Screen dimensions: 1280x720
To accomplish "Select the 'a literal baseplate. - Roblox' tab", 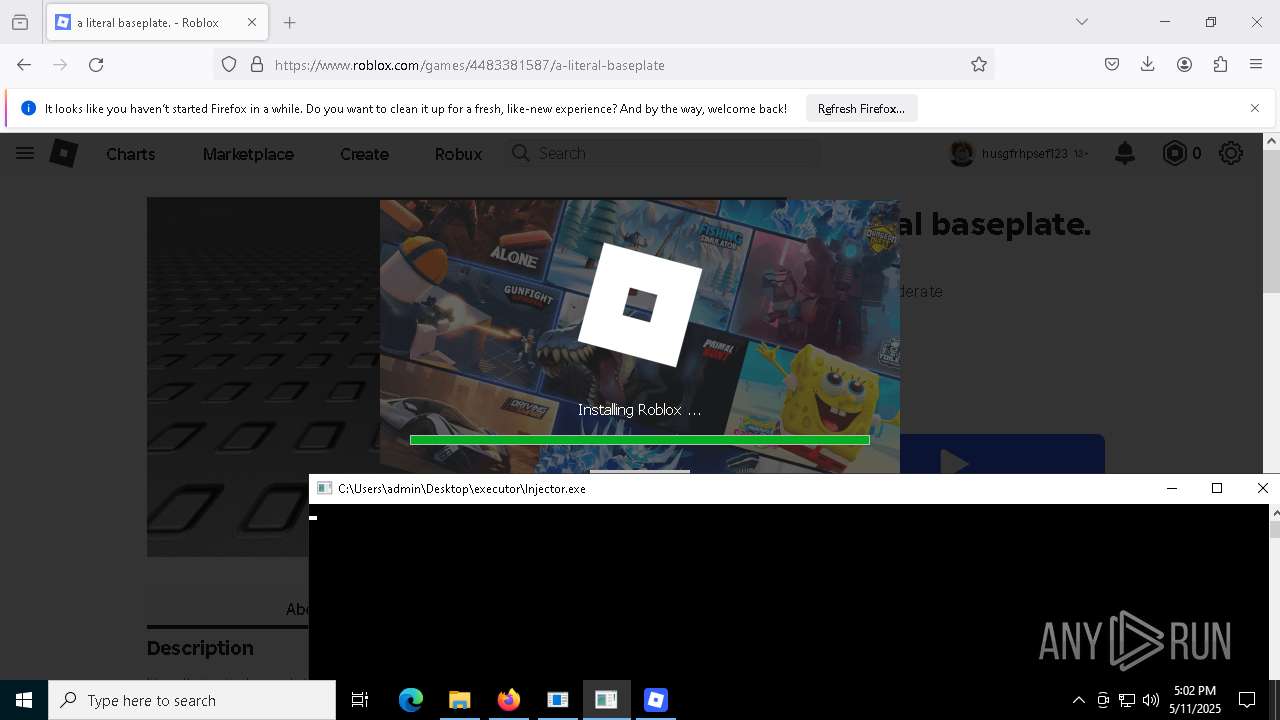I will tap(155, 22).
